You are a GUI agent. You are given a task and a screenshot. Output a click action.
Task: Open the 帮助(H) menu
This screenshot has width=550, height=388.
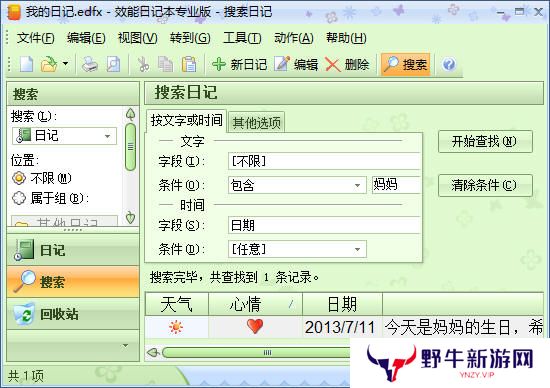pos(346,38)
